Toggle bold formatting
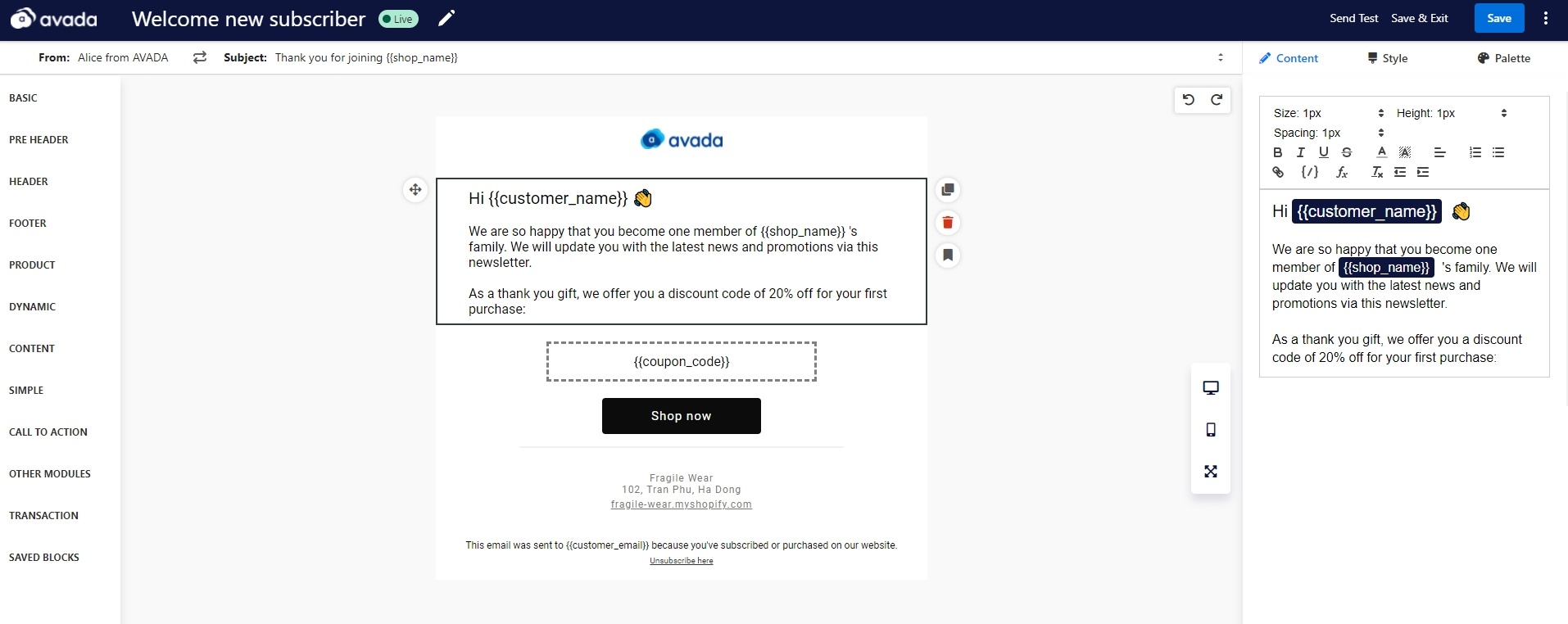 click(1278, 152)
